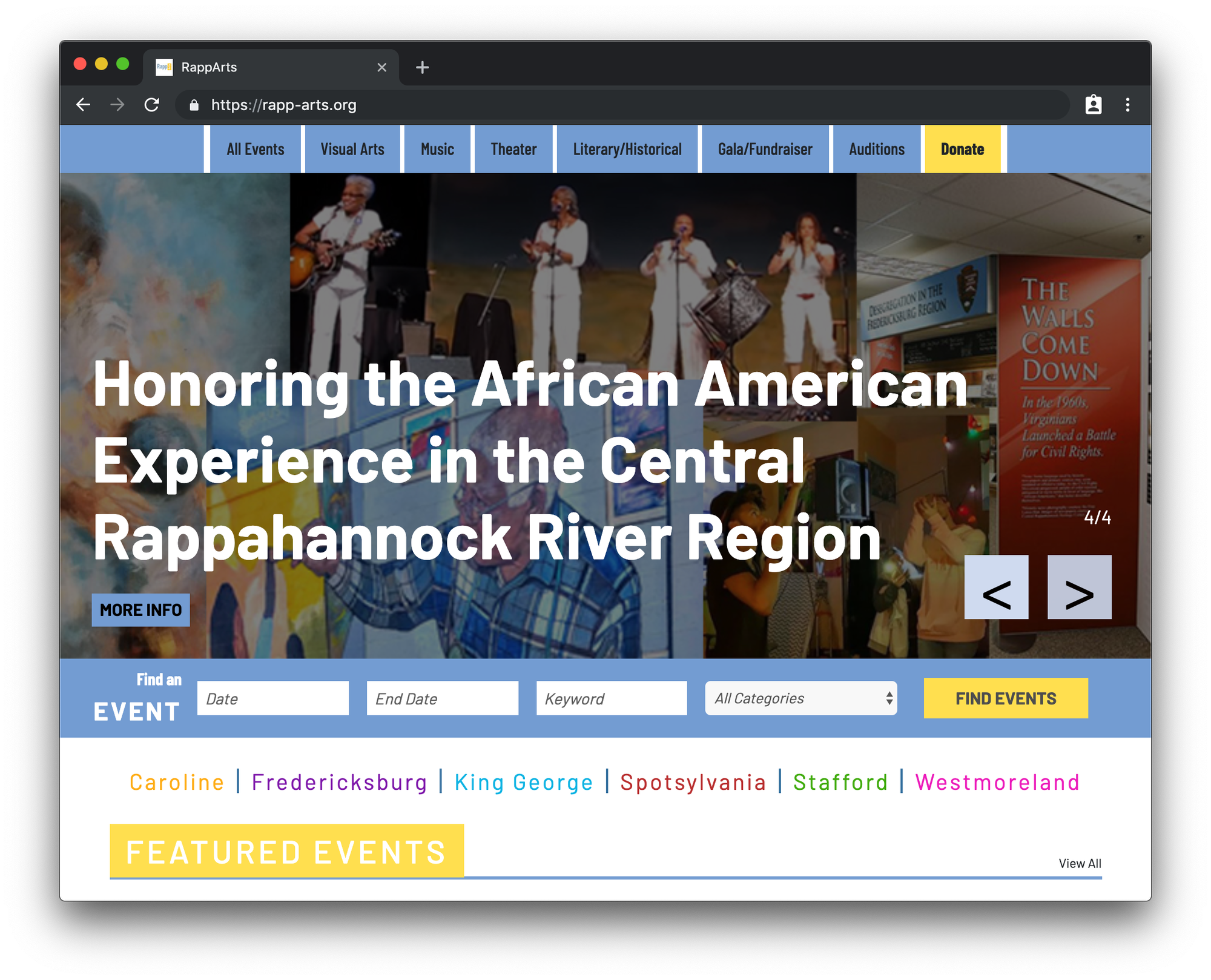This screenshot has width=1211, height=980.
Task: Focus the End Date input field
Action: coord(443,698)
